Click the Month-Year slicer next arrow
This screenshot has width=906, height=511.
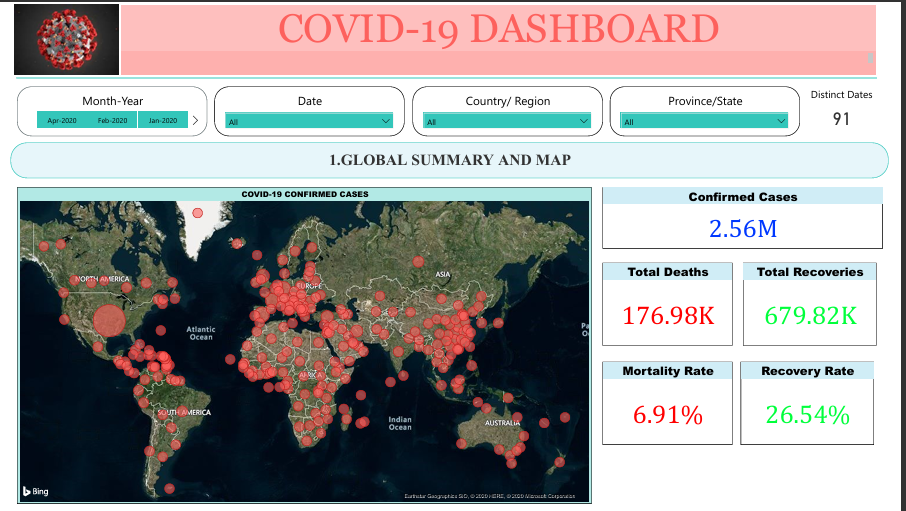click(x=195, y=121)
